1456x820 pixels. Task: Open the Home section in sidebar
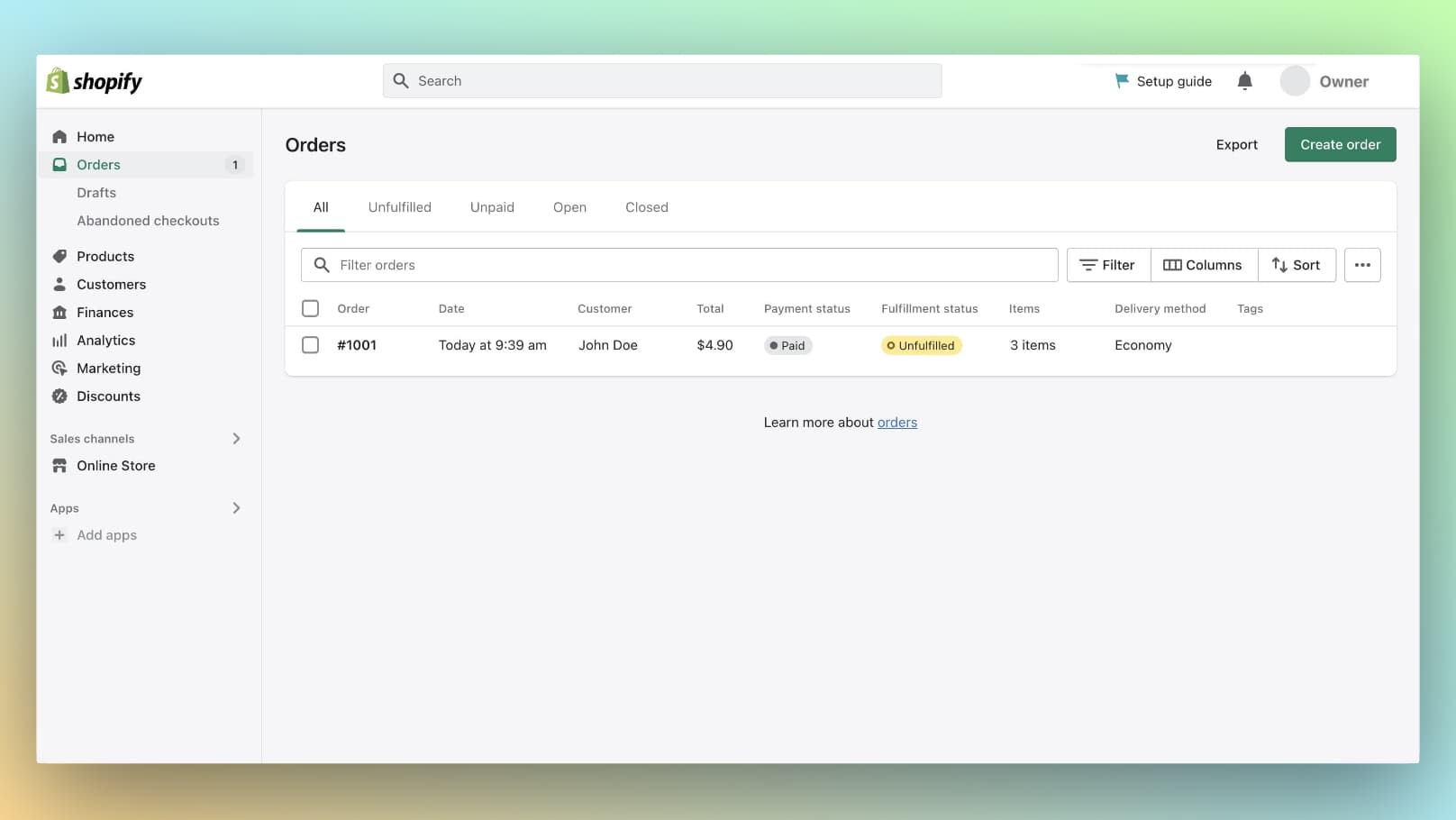95,136
